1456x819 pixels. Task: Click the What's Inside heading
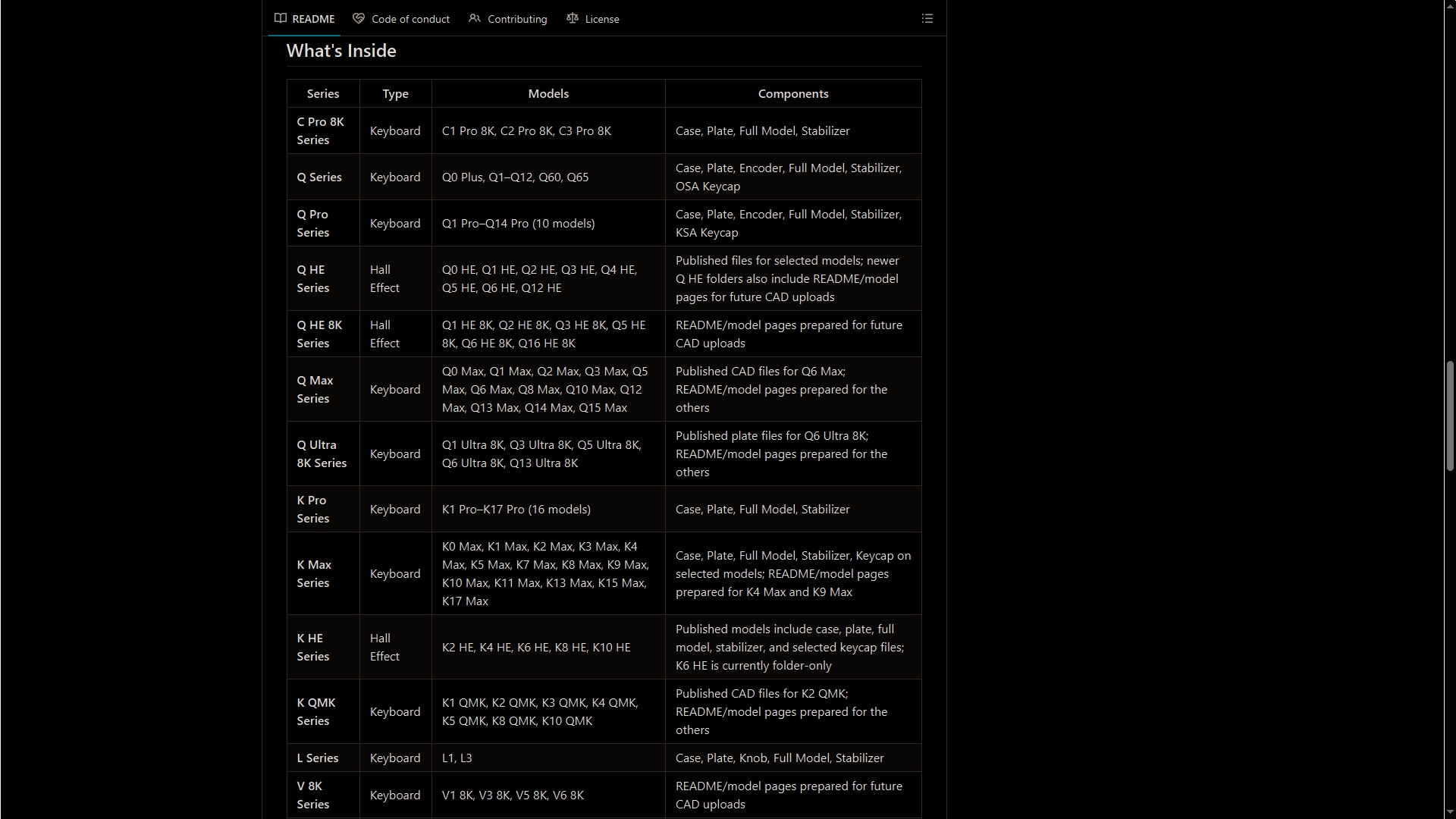341,51
